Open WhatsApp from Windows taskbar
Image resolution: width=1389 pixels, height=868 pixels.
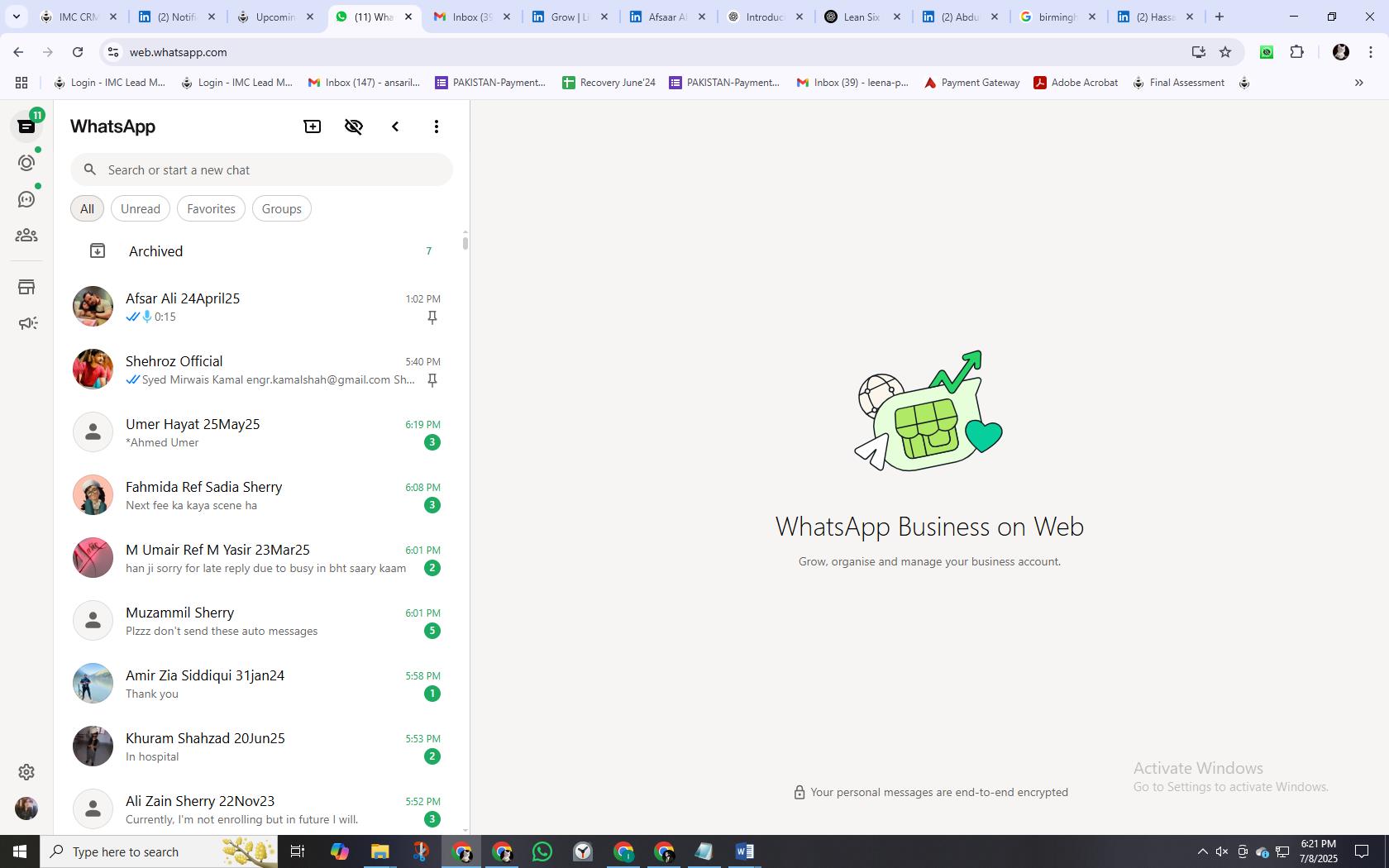542,851
